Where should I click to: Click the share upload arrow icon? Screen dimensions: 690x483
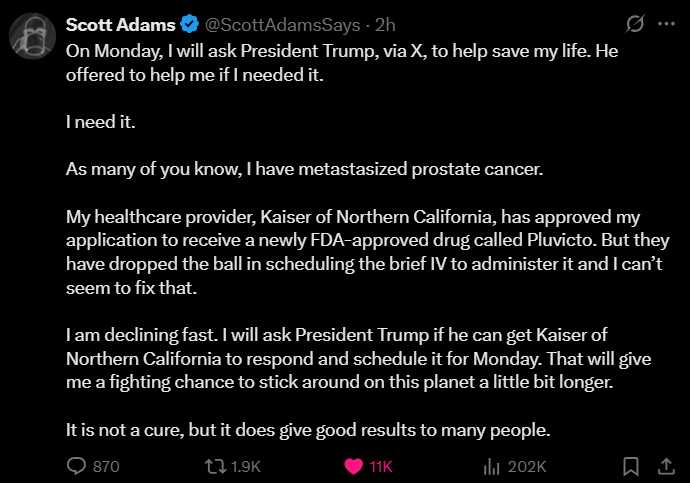666,466
